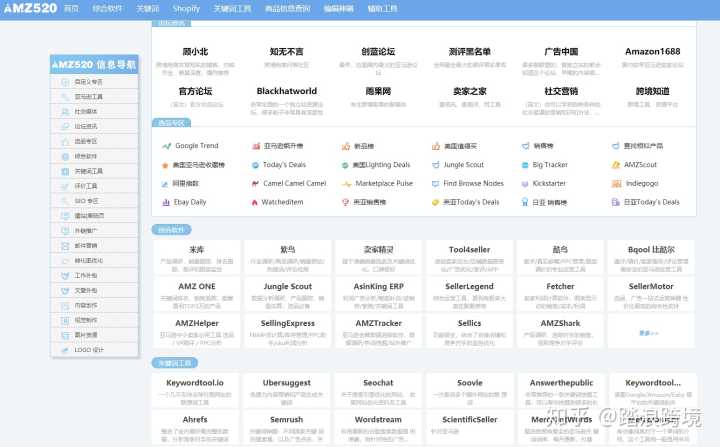Open the Sellics card
The width and height of the screenshot is (720, 447).
(x=469, y=331)
